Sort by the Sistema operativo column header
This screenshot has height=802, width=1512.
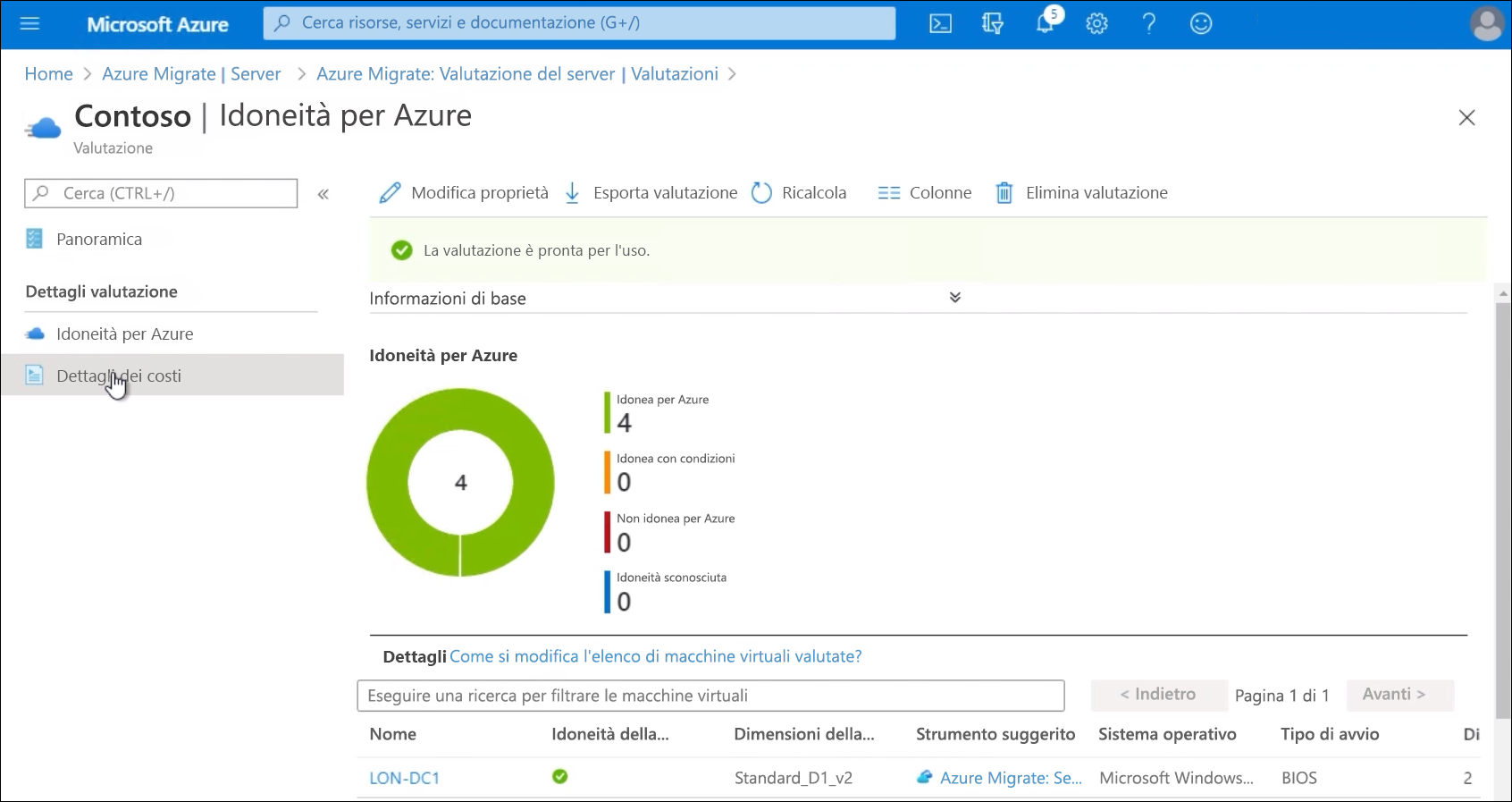coord(1167,734)
